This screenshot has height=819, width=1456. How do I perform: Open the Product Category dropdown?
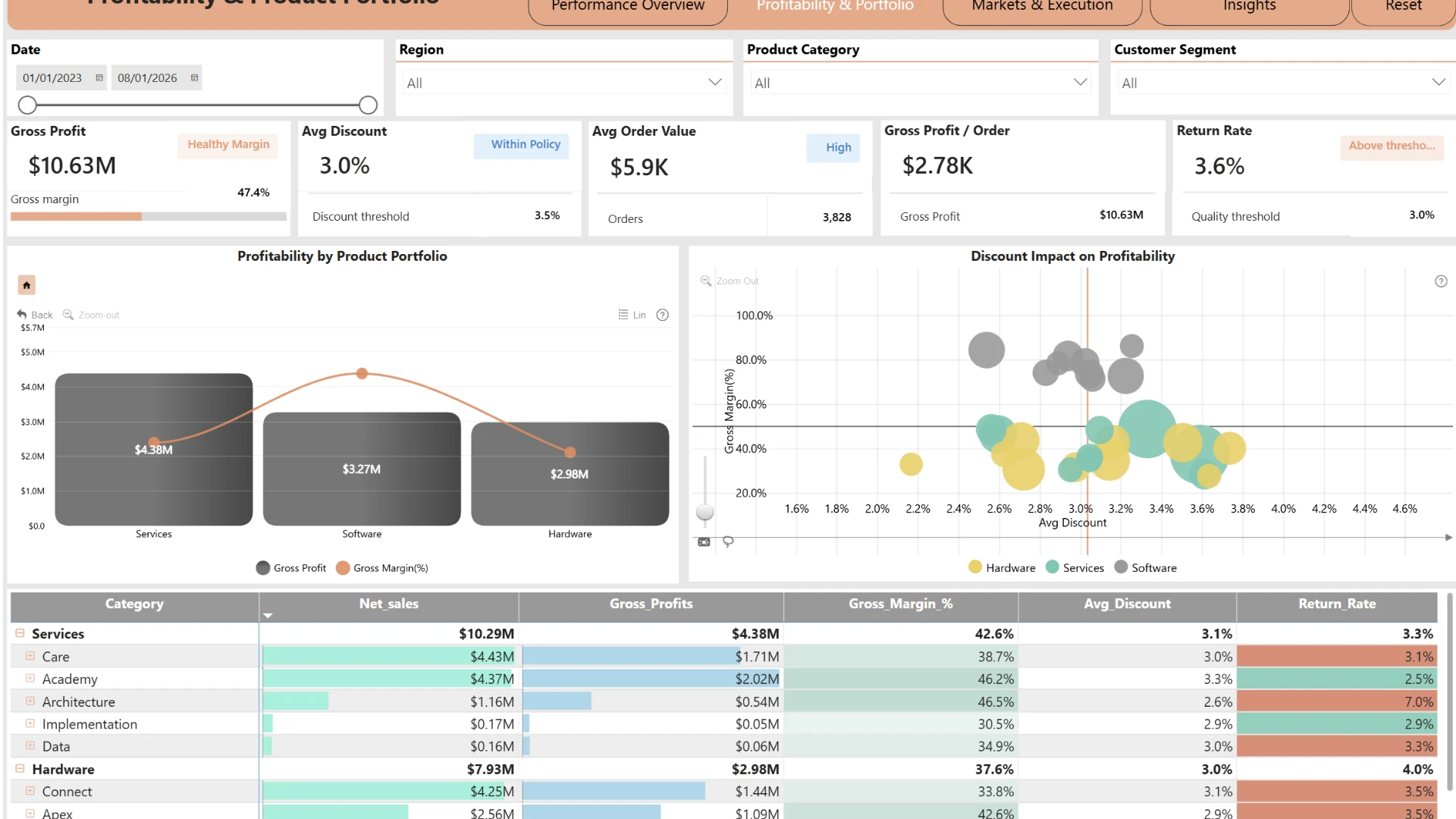tap(921, 83)
